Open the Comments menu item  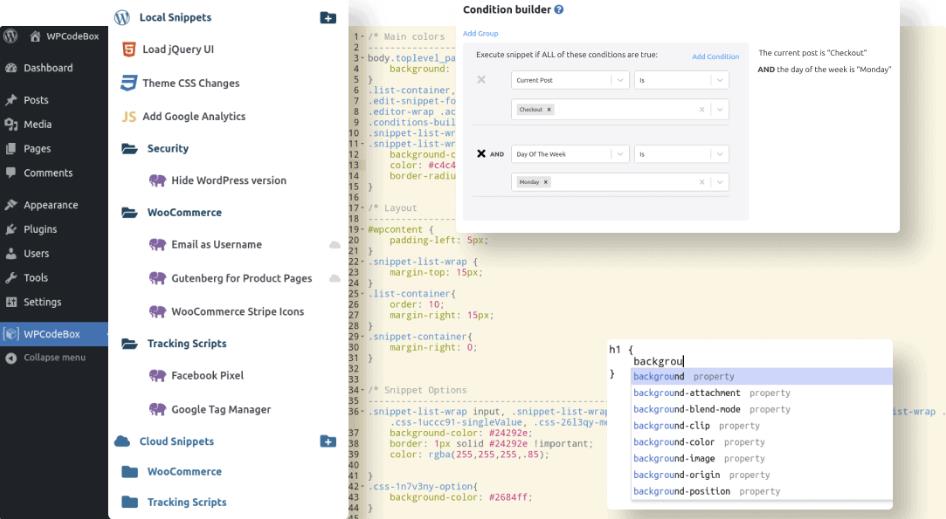[48, 173]
